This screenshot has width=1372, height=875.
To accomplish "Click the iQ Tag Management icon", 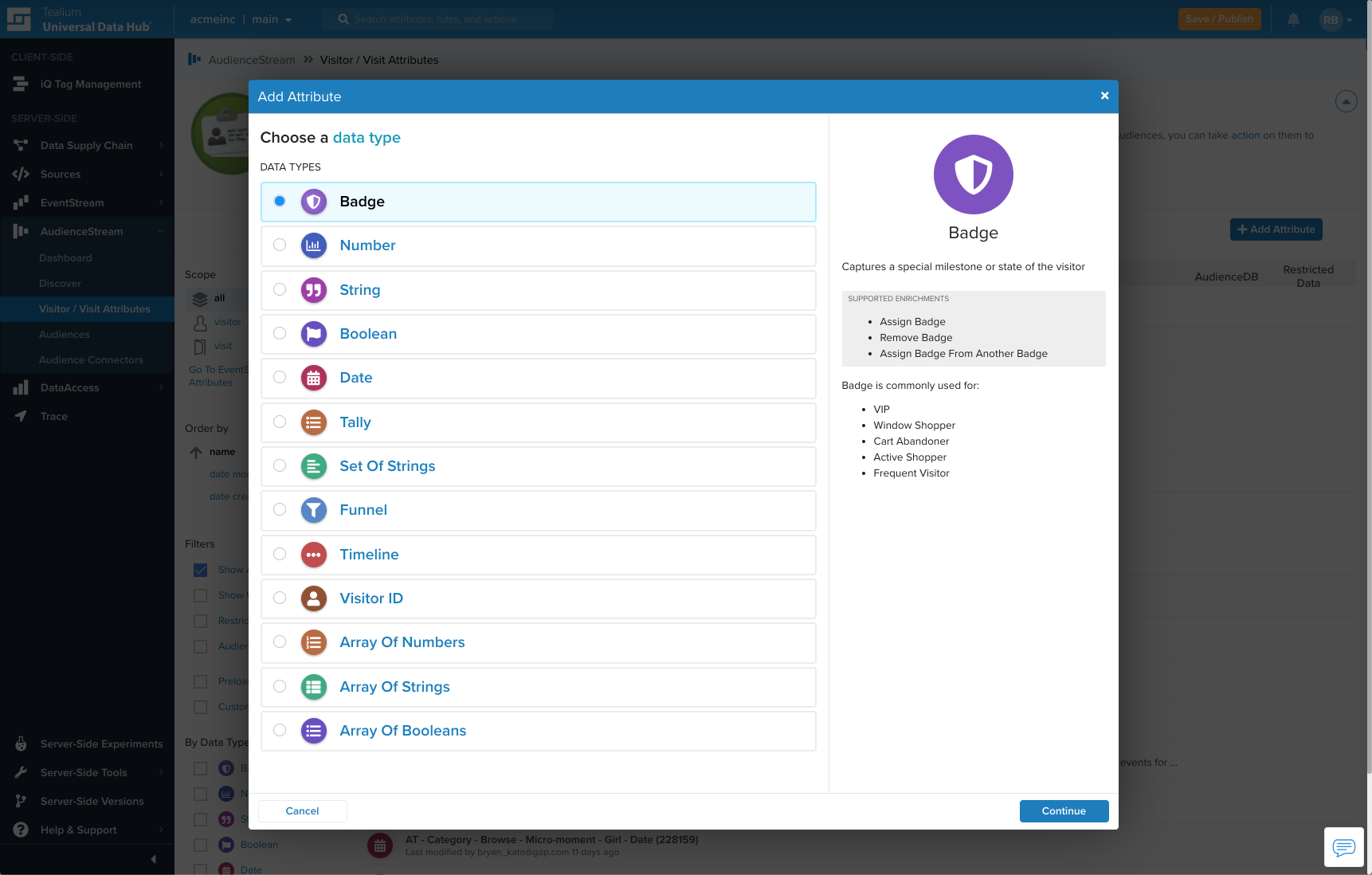I will [x=21, y=84].
